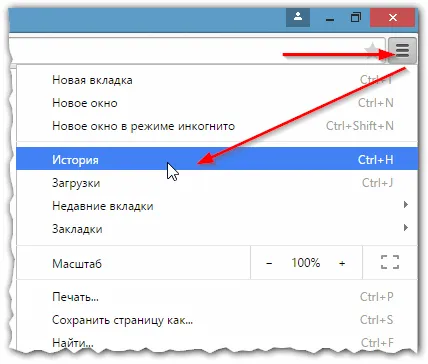428x364 pixels.
Task: Click the address bar field
Action: 197,50
